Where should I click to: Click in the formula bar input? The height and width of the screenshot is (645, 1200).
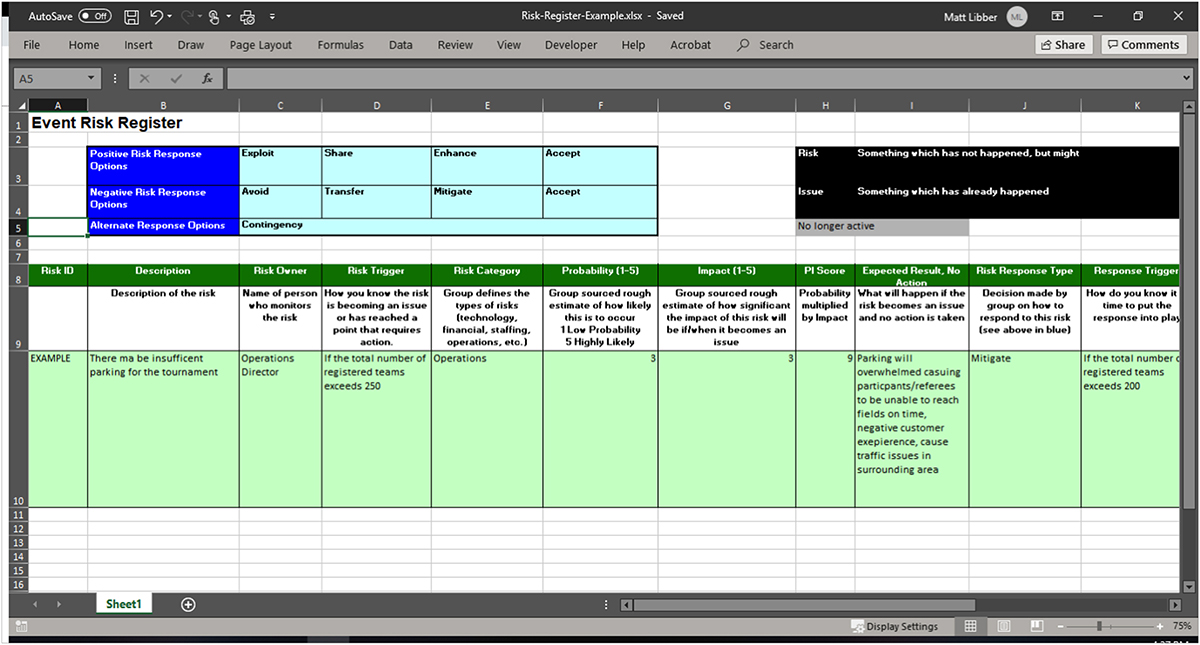point(700,78)
